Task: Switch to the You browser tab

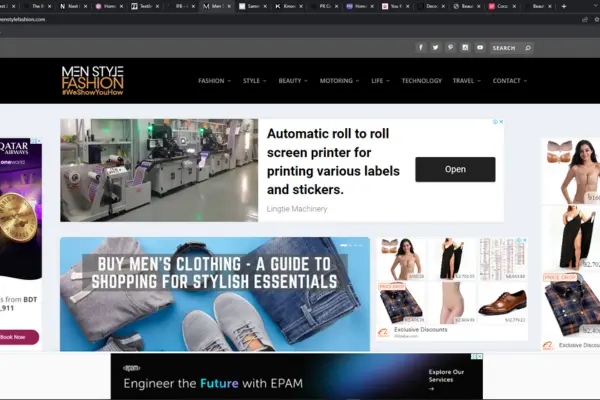Action: [395, 7]
